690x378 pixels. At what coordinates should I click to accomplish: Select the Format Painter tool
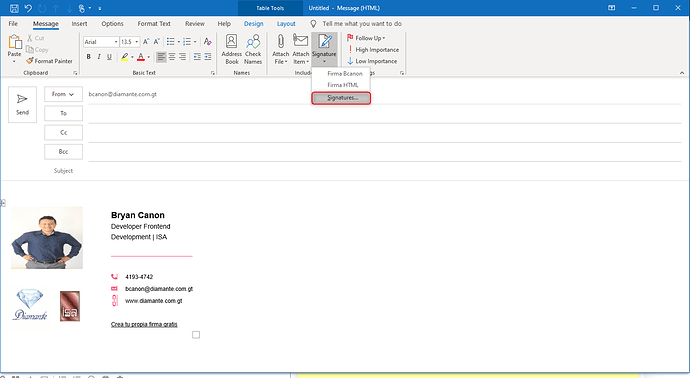(x=49, y=61)
